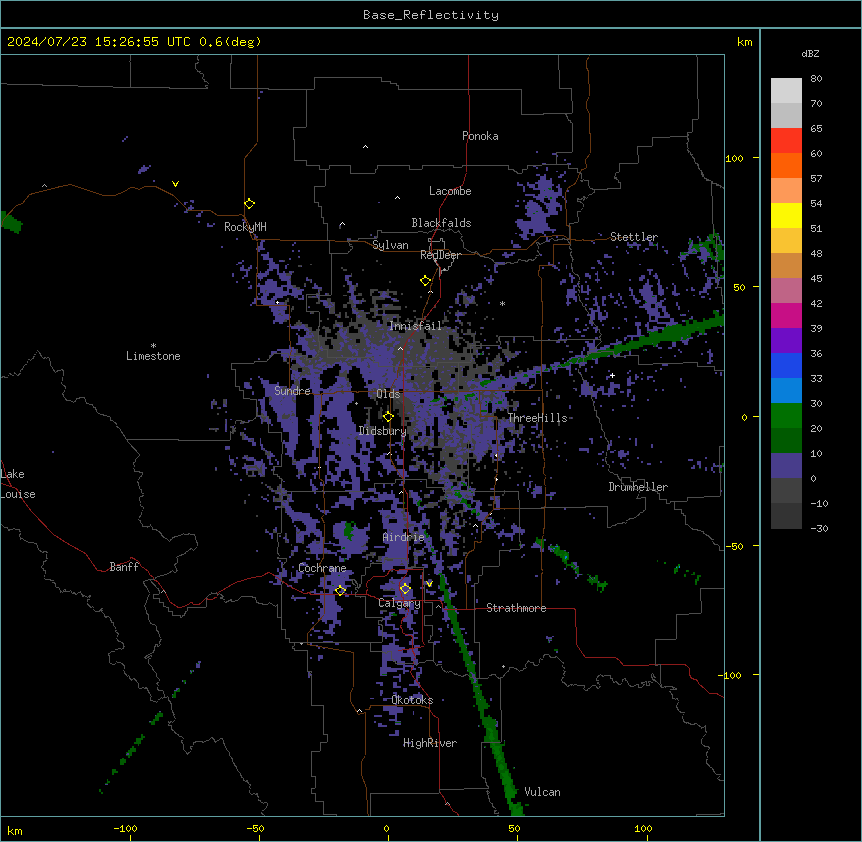The height and width of the screenshot is (842, 862).
Task: Click the Banff town label
Action: (124, 567)
